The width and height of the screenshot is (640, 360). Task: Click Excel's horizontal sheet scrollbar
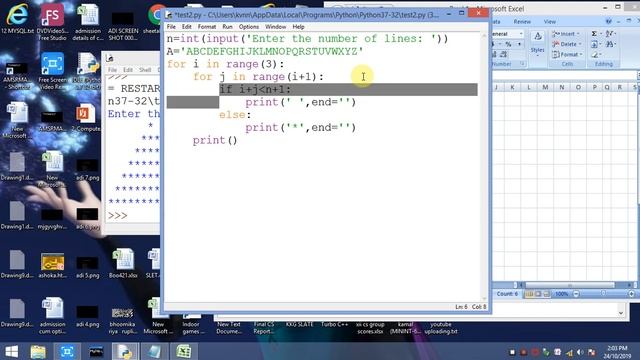click(x=570, y=285)
